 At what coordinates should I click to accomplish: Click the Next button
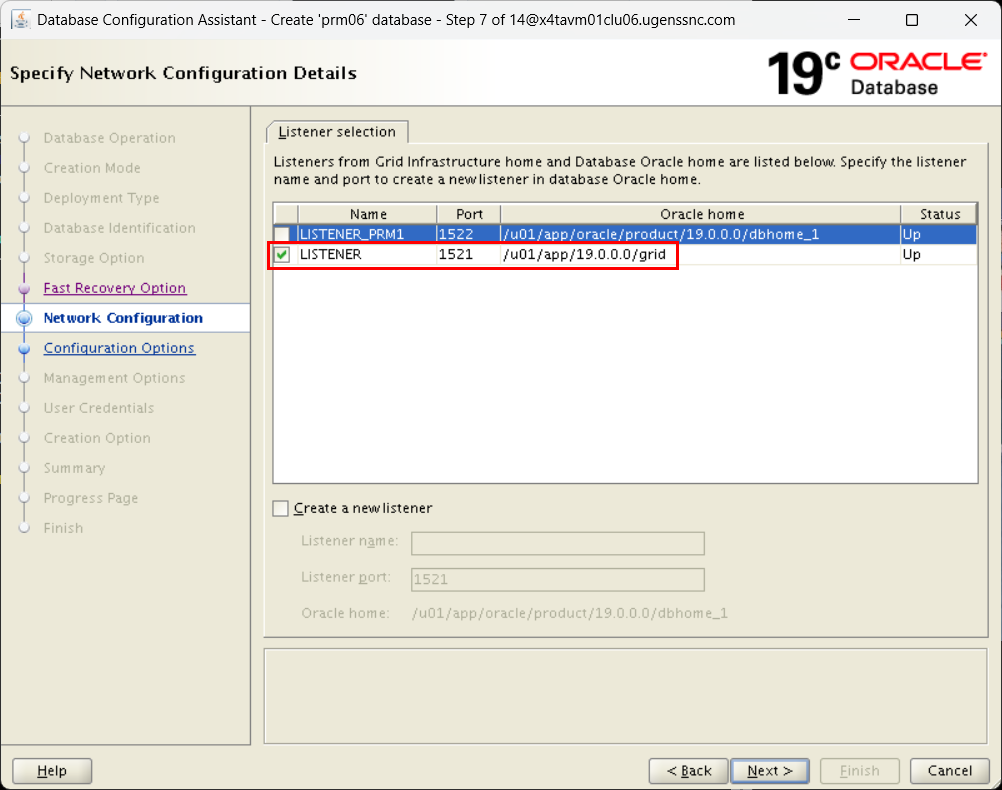[770, 771]
